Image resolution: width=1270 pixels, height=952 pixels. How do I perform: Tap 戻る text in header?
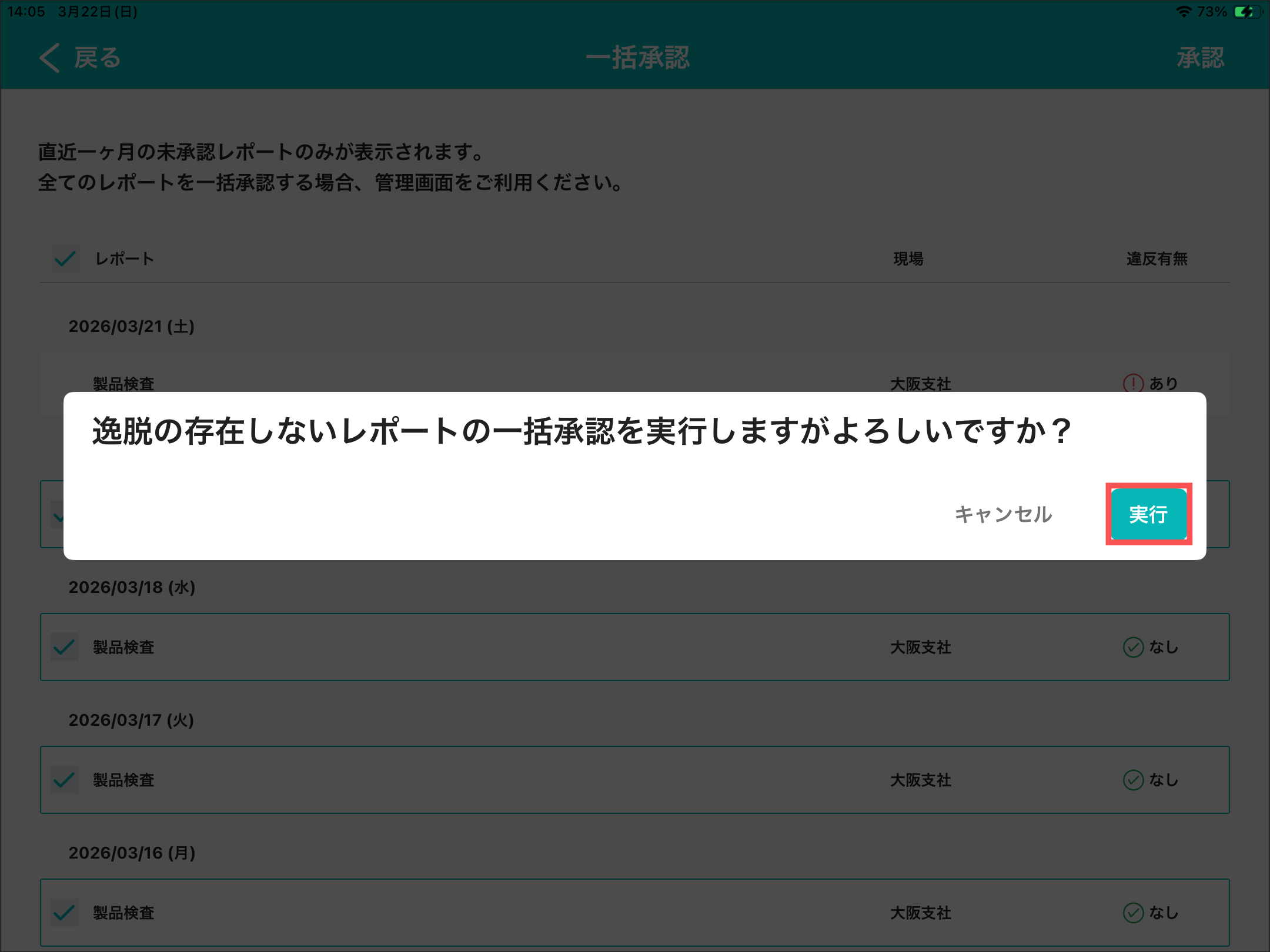pos(97,58)
